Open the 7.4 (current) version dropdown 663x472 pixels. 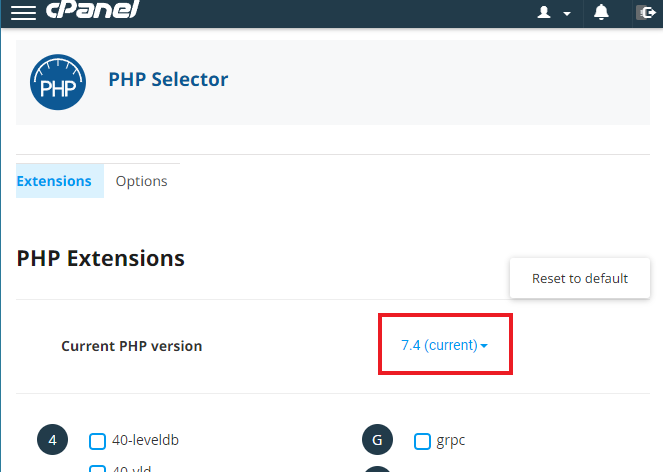(x=444, y=345)
